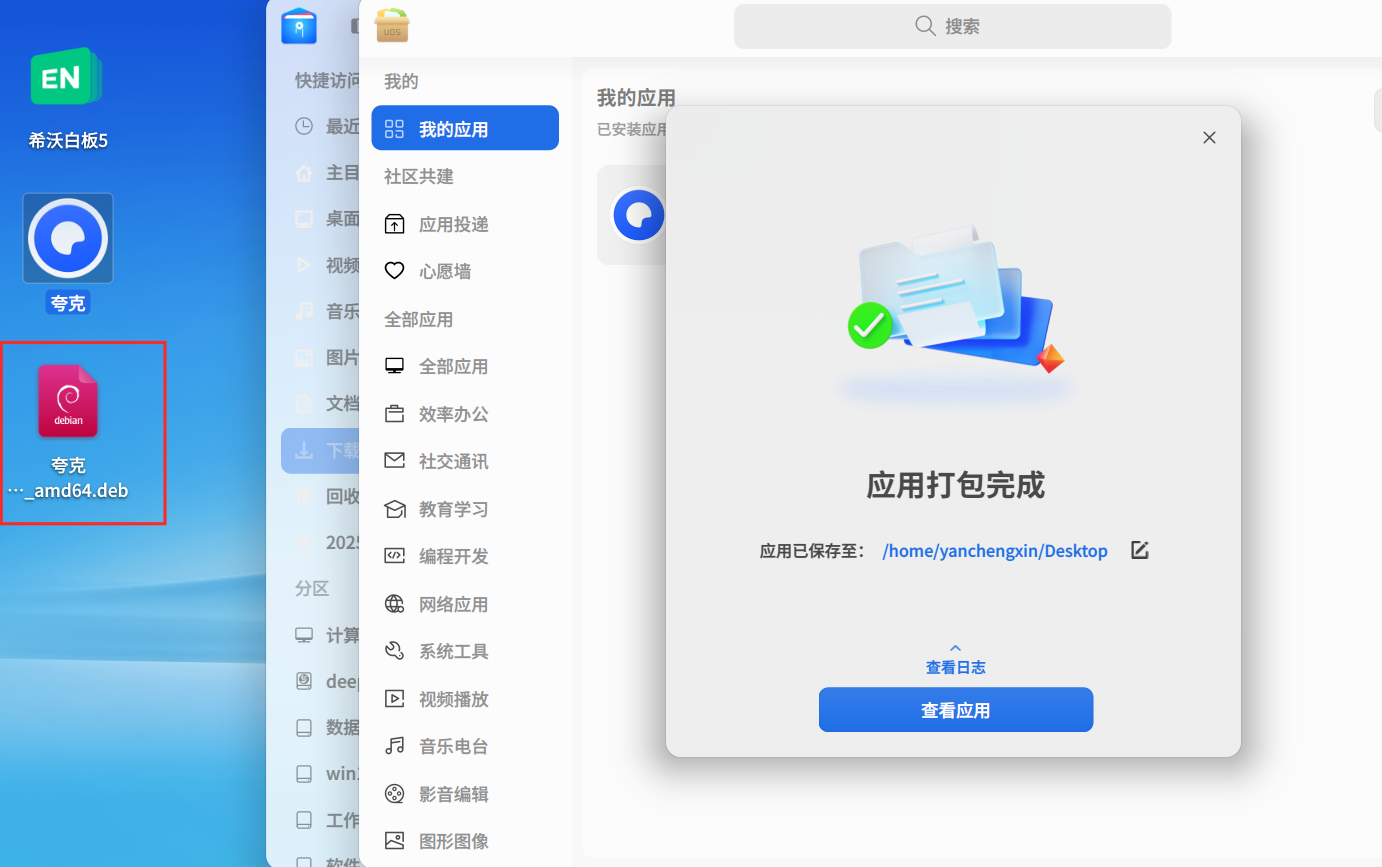Click the 快捷访问 header in file manager
The height and width of the screenshot is (867, 1382).
point(327,80)
